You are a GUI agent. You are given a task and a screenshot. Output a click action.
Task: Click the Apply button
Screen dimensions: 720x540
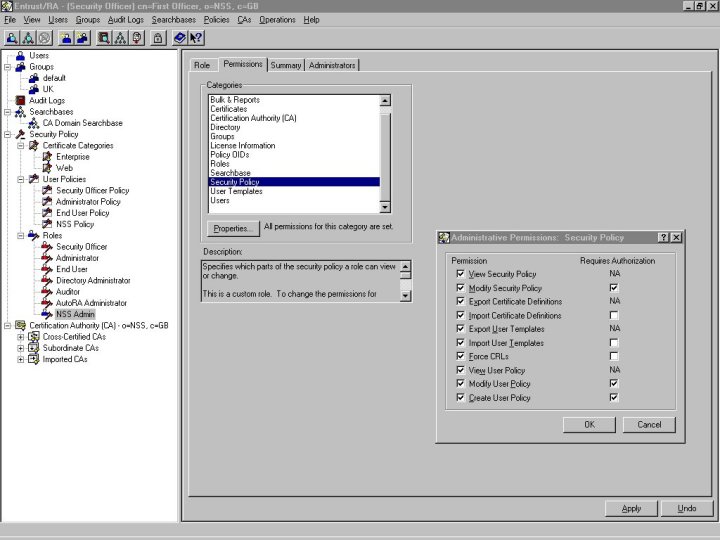631,508
